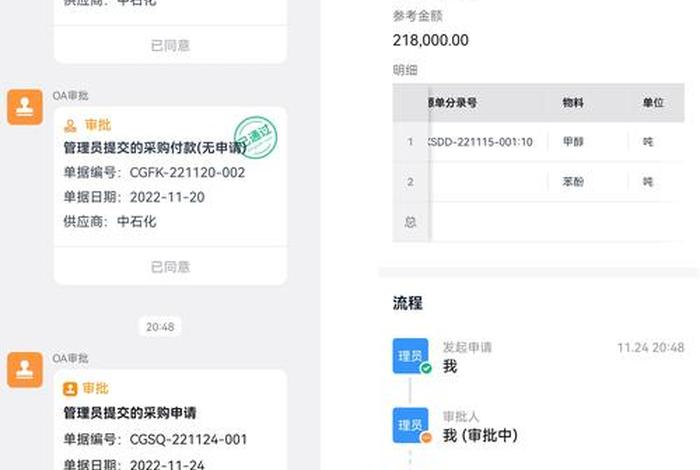Tap the green 已通过 approval stamp
This screenshot has height=470, width=700.
(x=254, y=136)
